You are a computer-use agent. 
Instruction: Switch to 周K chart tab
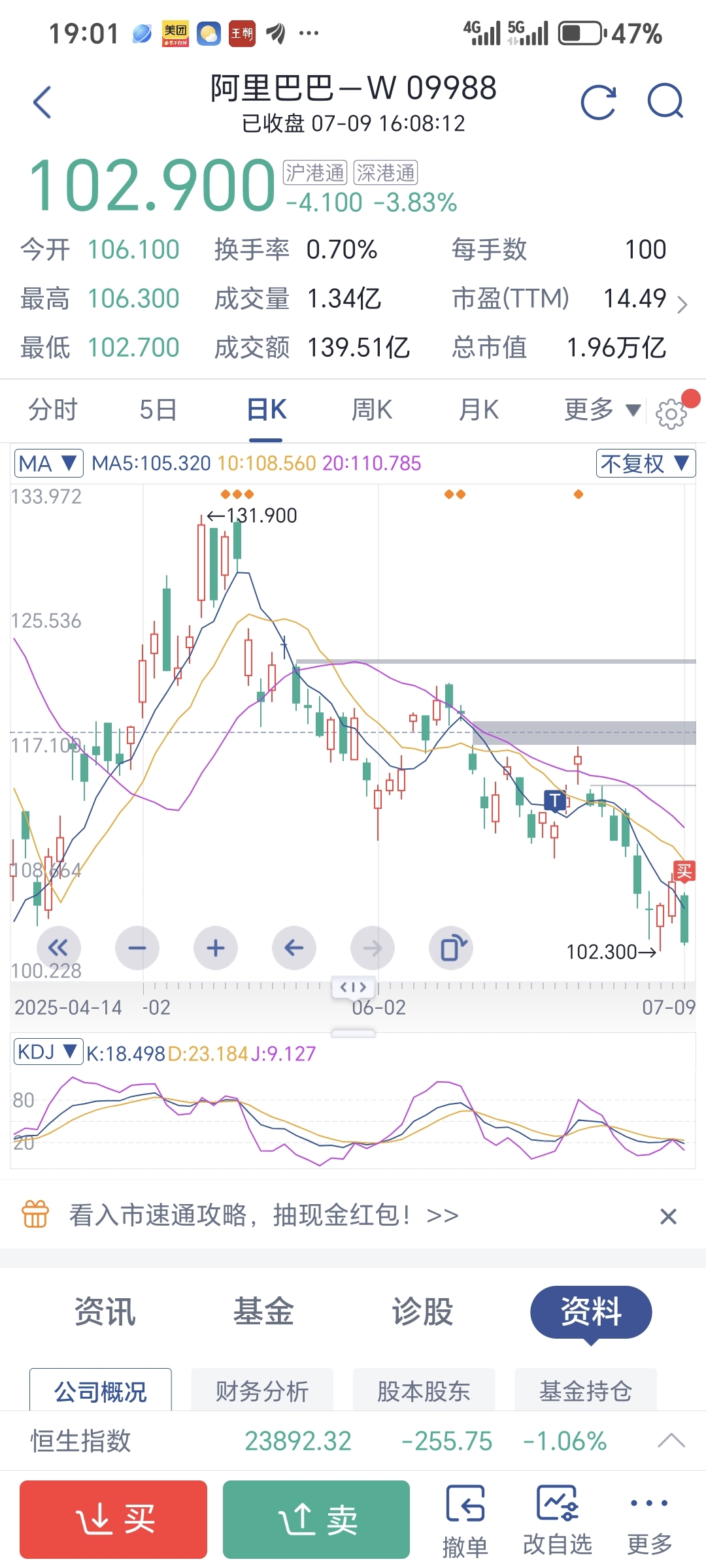coord(371,410)
